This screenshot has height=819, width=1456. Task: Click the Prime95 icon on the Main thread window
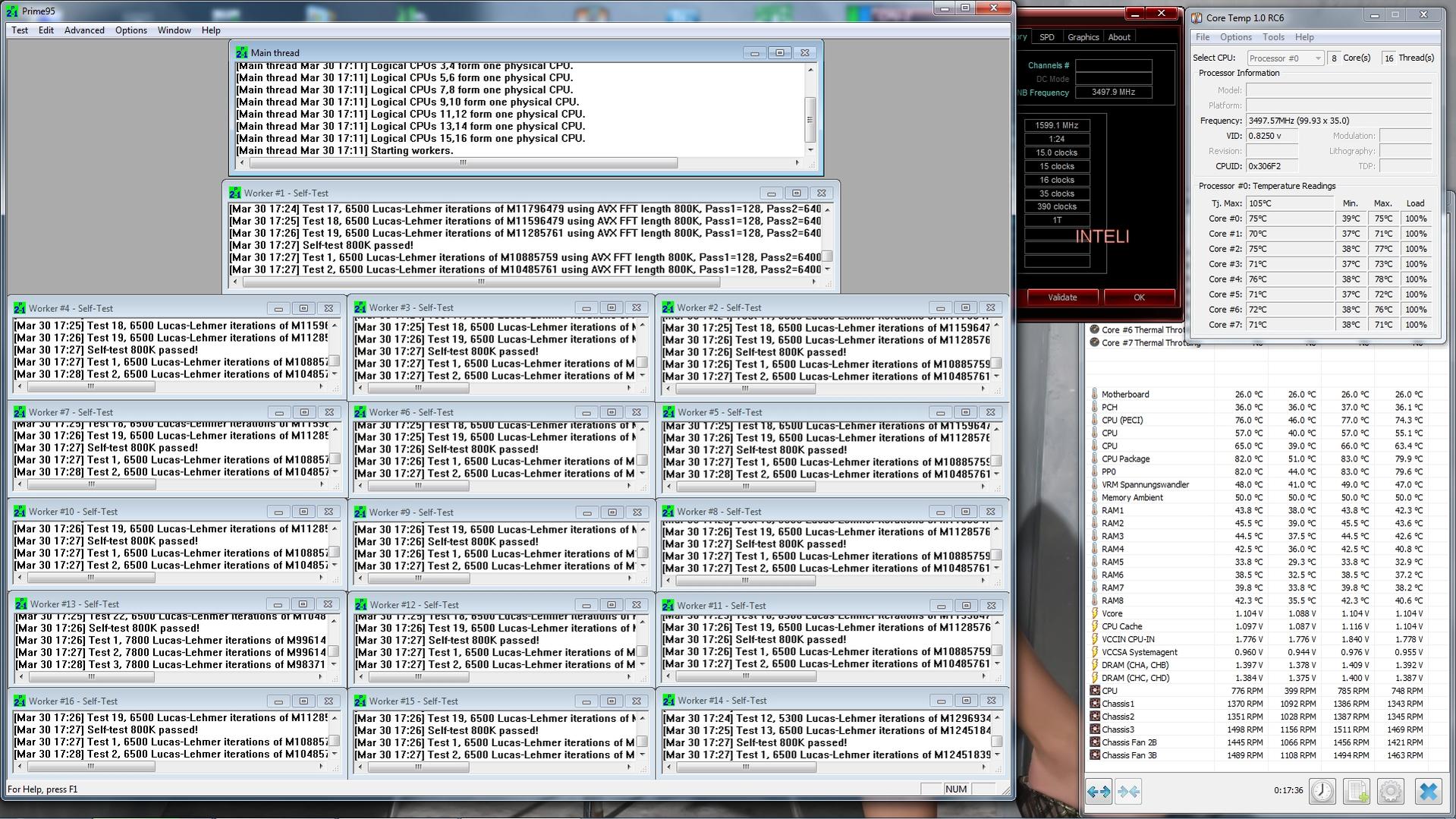[x=241, y=52]
